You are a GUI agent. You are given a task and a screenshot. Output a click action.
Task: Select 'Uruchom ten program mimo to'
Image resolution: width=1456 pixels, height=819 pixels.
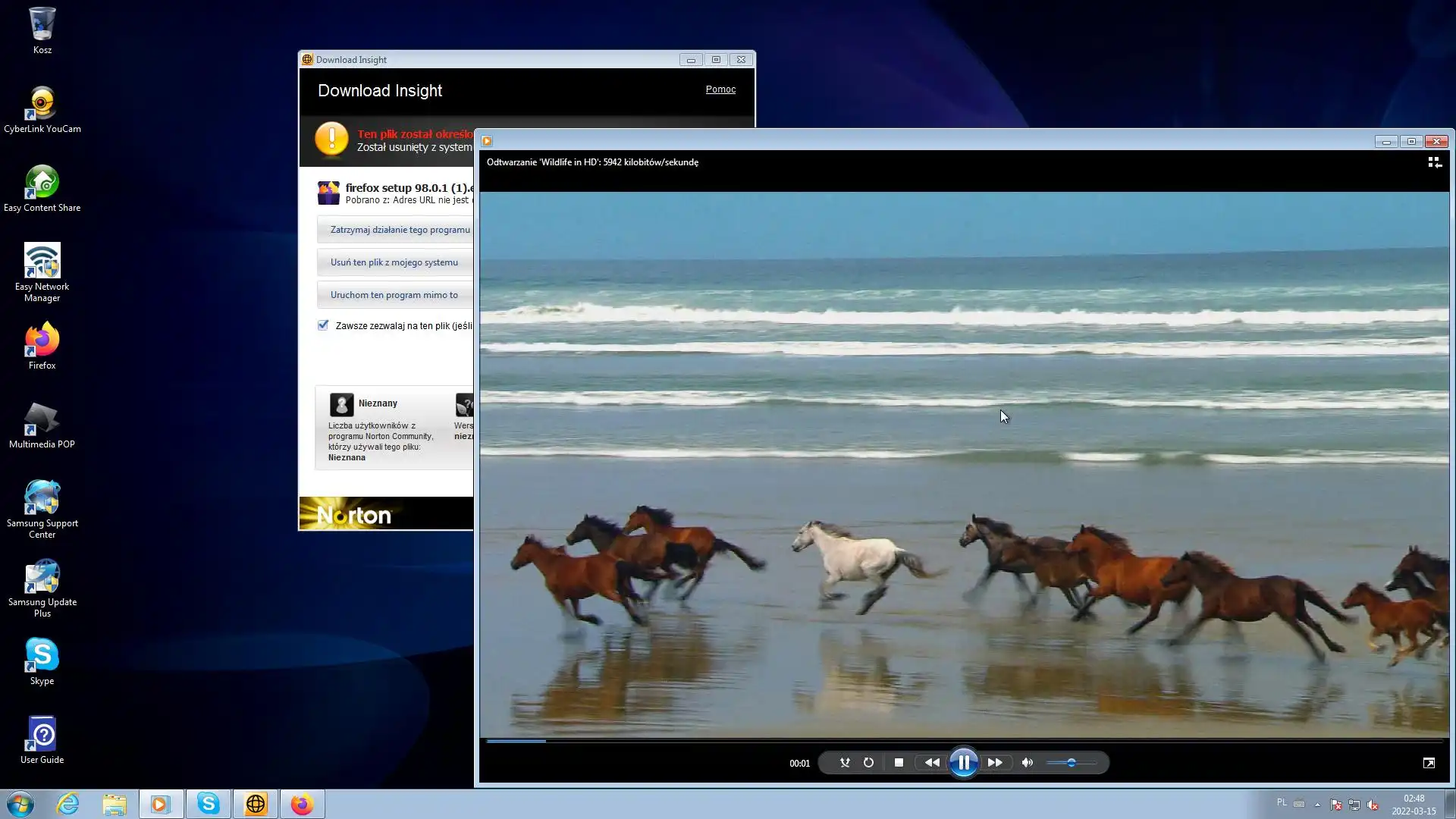tap(394, 295)
